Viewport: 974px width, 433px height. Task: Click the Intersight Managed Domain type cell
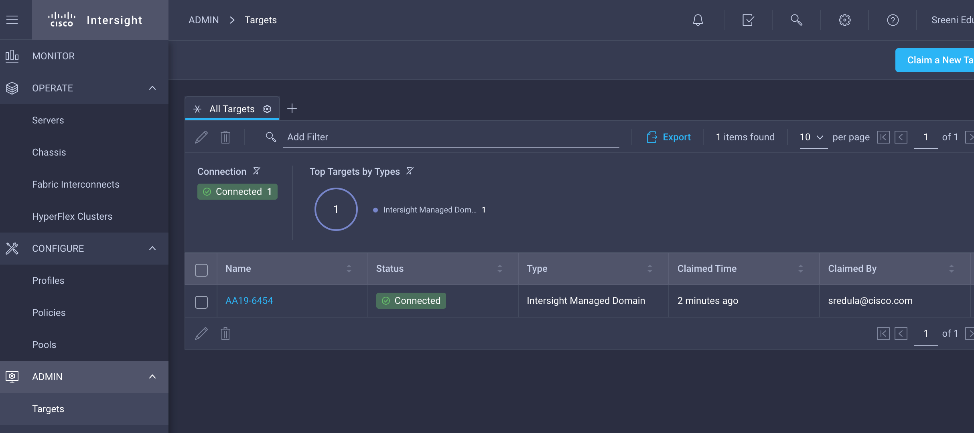click(x=586, y=301)
